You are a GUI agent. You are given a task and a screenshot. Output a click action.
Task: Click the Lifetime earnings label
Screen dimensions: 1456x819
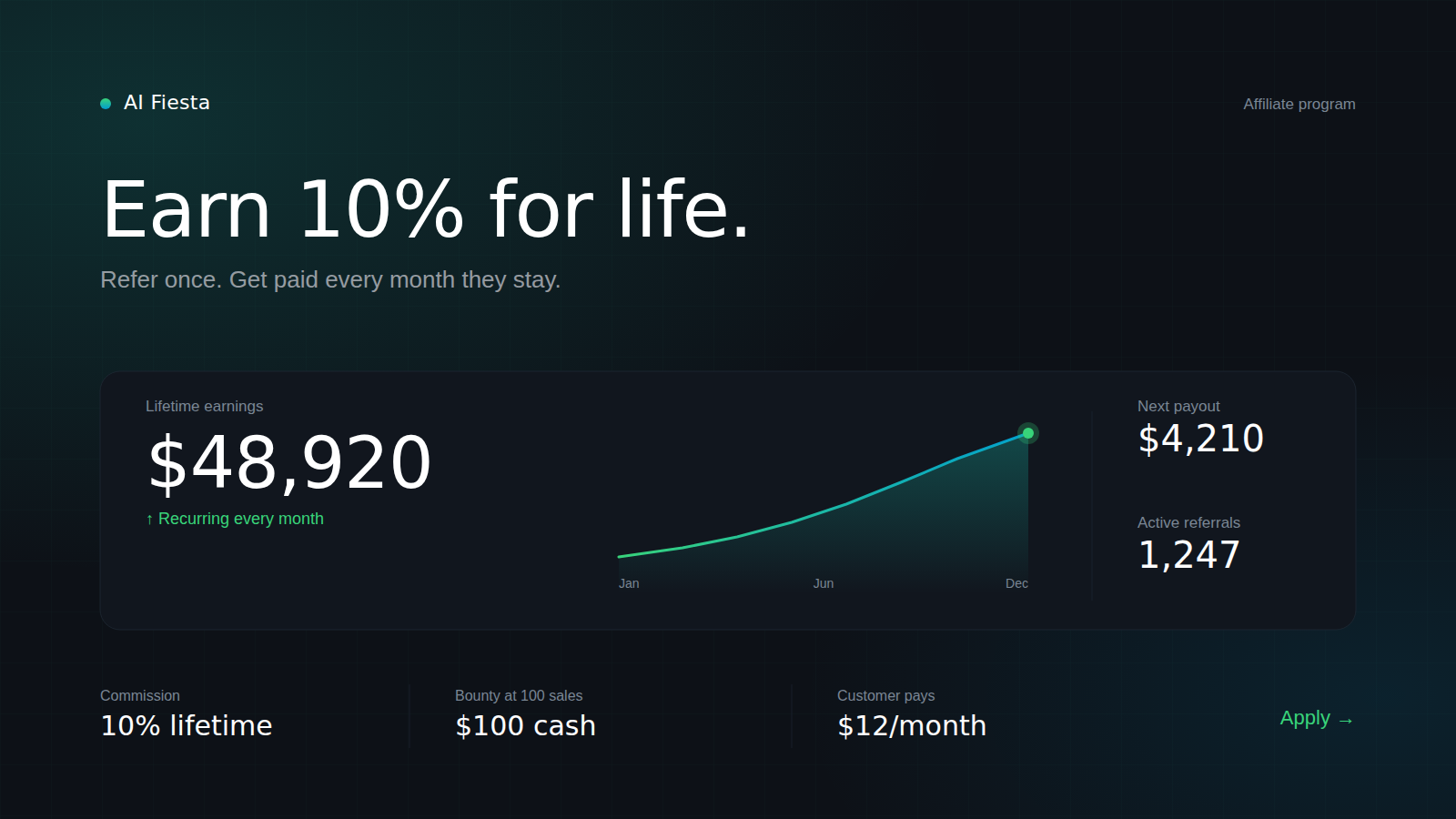pyautogui.click(x=204, y=407)
